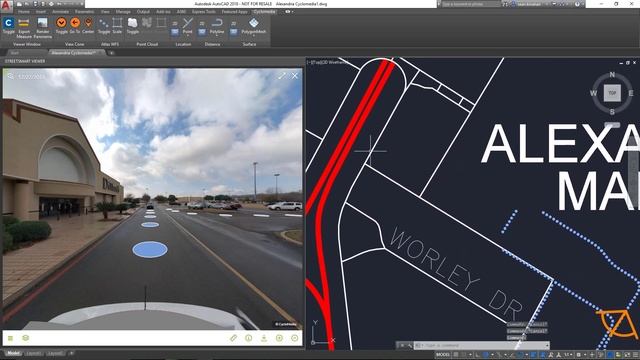Toggle the View Cone display

pyautogui.click(x=61, y=25)
